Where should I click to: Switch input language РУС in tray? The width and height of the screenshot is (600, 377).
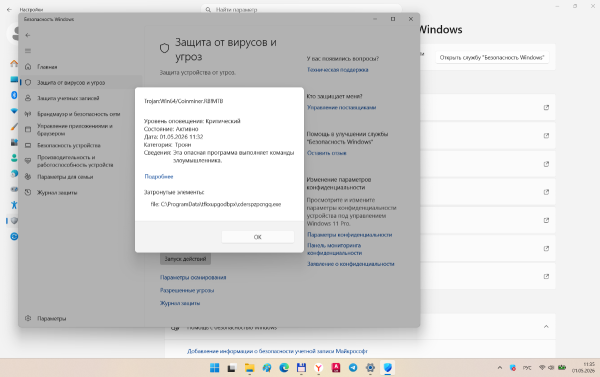click(x=527, y=368)
